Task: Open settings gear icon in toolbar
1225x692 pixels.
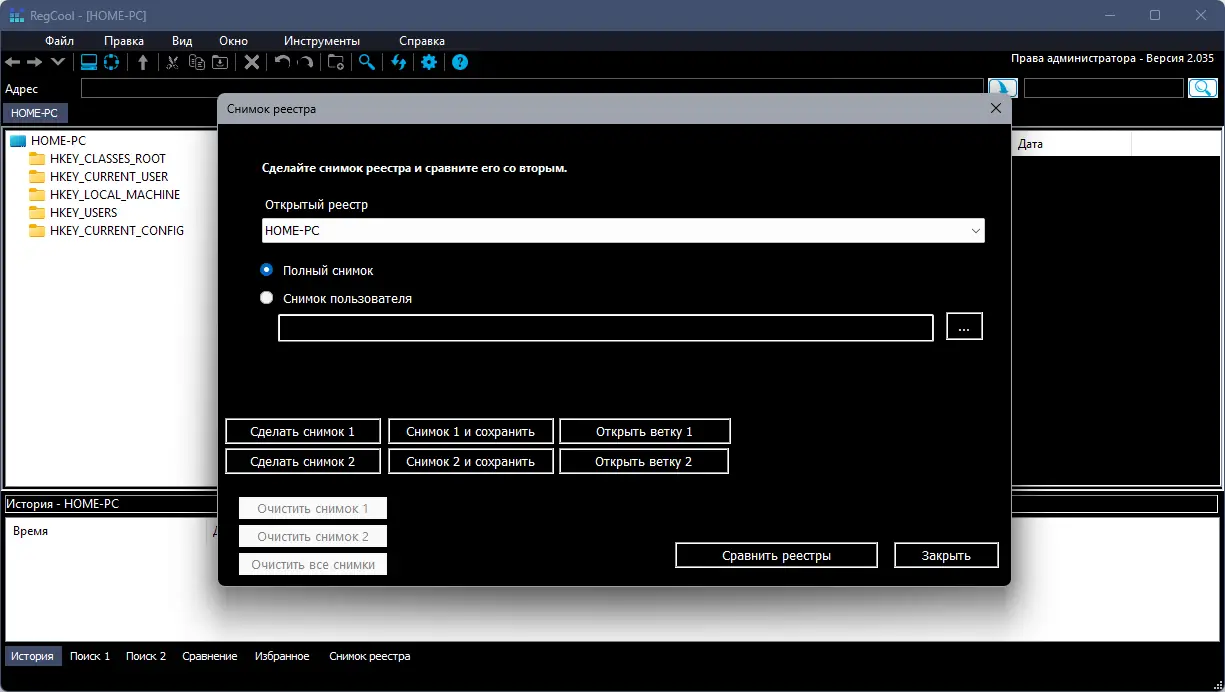Action: pyautogui.click(x=429, y=62)
